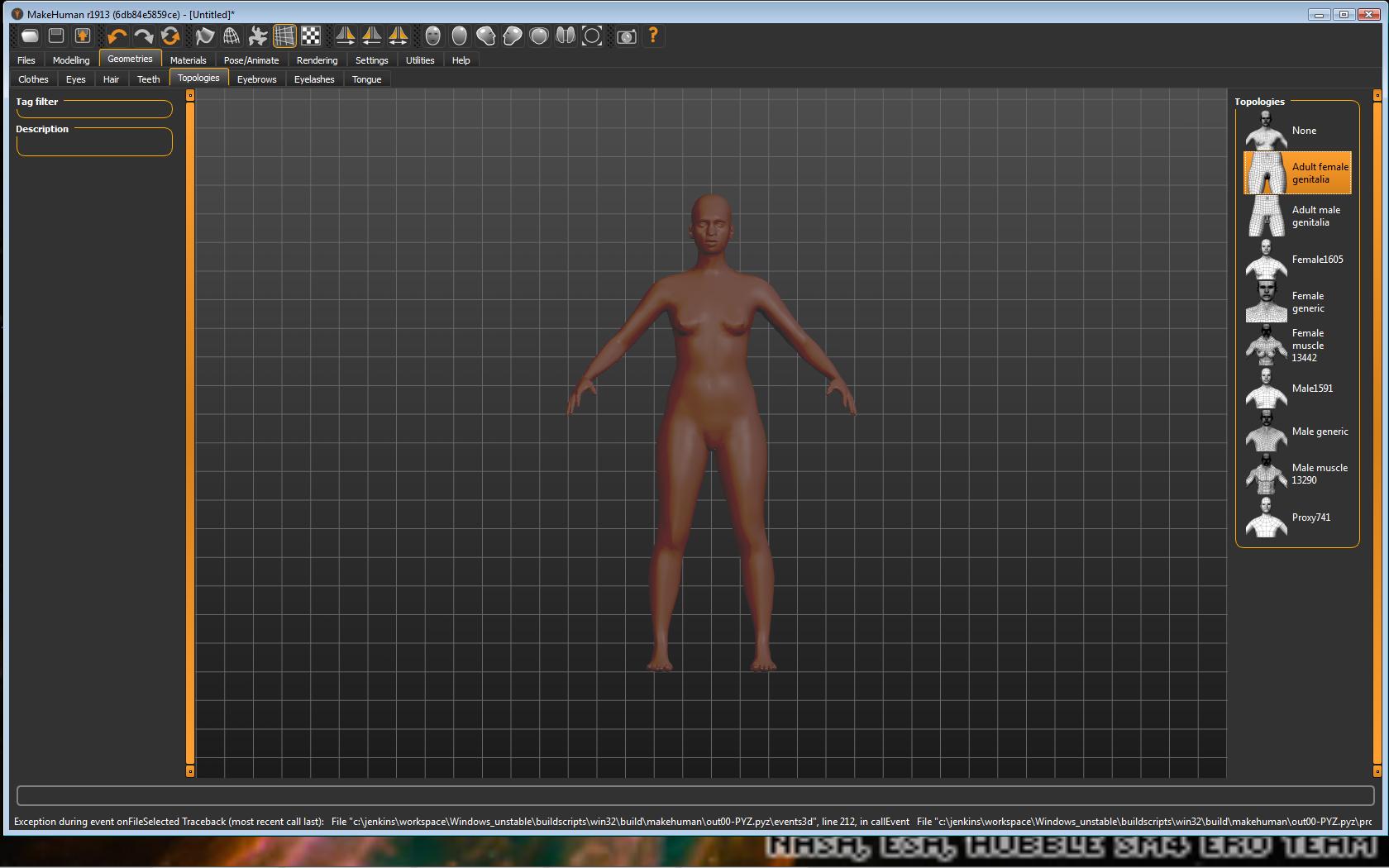The height and width of the screenshot is (868, 1389).
Task: Open the Rendering tab
Action: [x=317, y=60]
